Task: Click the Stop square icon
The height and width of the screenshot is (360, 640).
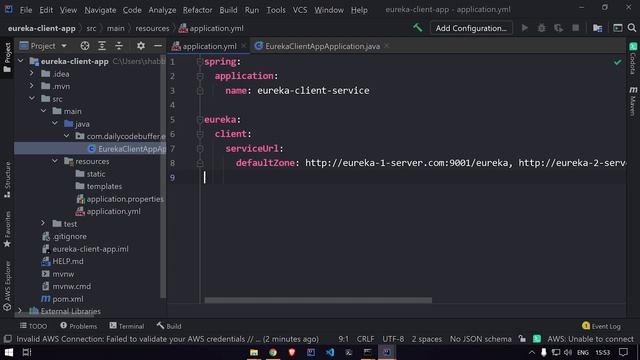Action: click(576, 28)
